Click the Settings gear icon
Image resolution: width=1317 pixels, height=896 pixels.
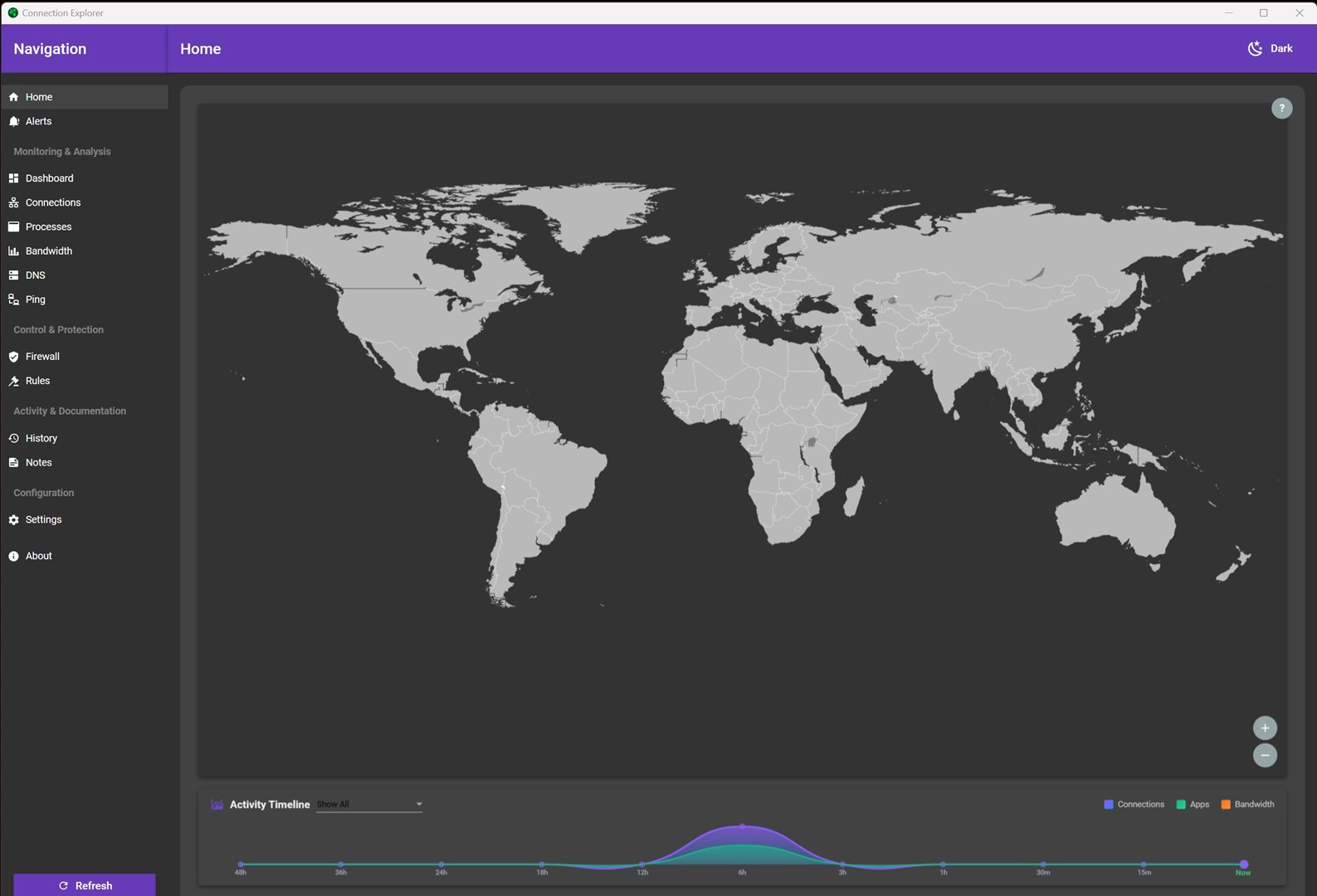coord(13,520)
